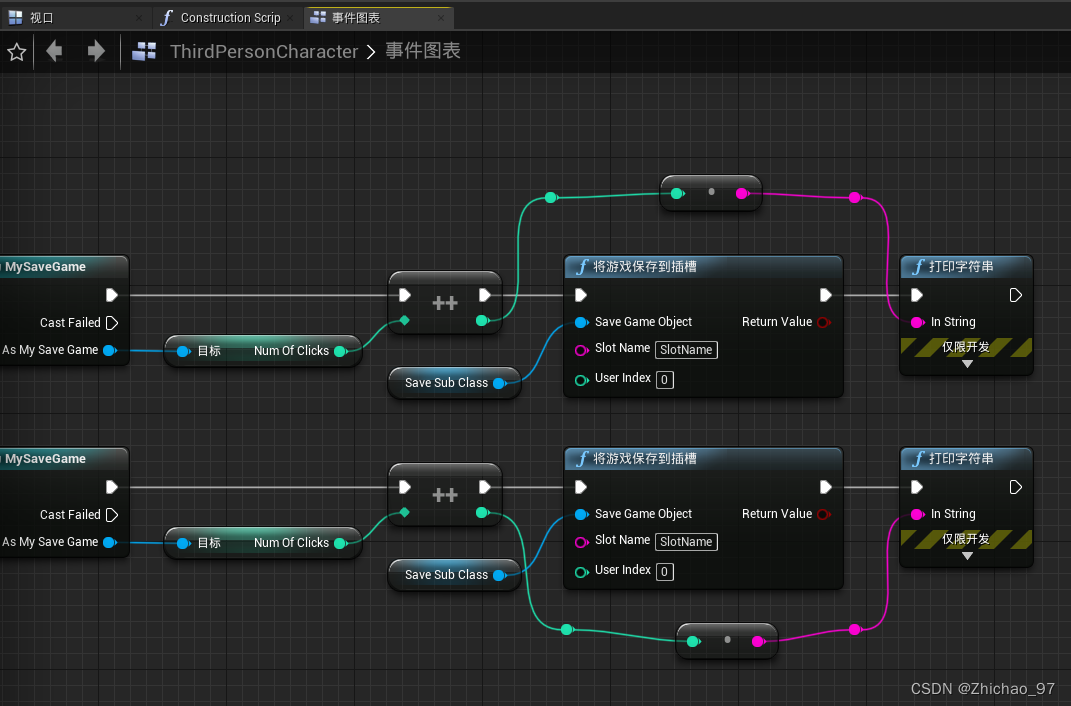Screen dimensions: 1071x706
Task: Click exec input pin of lower 将游戏保存到插槽 node
Action: [x=581, y=487]
